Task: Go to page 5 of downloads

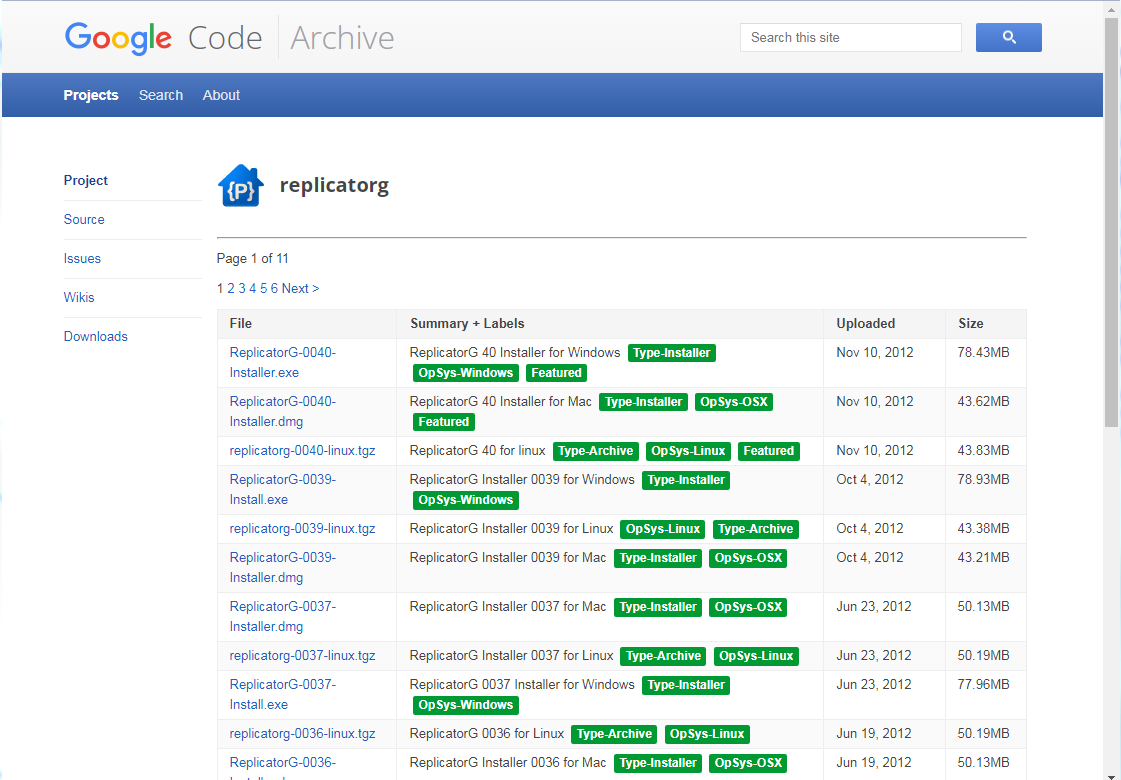Action: click(263, 288)
